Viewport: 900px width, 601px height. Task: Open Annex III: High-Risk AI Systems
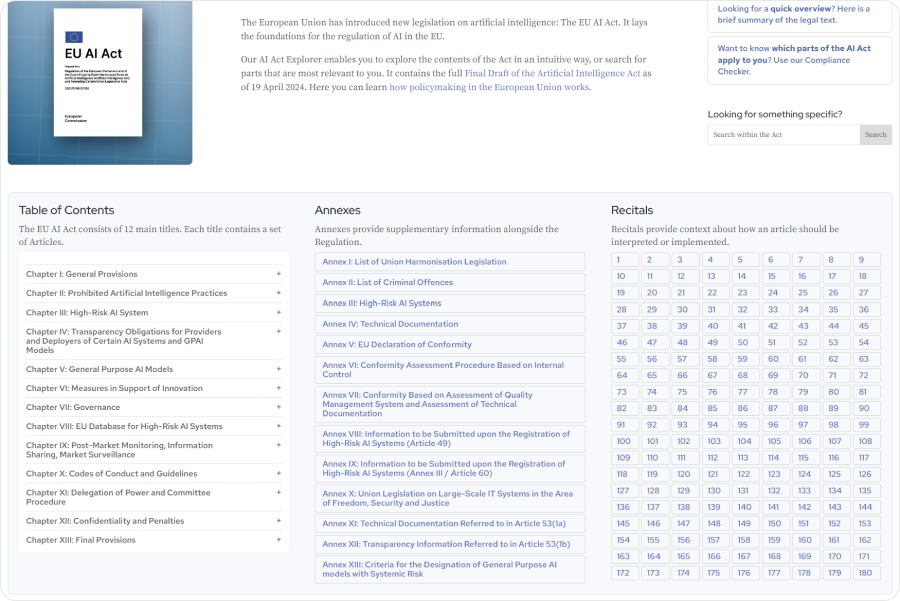pos(450,303)
